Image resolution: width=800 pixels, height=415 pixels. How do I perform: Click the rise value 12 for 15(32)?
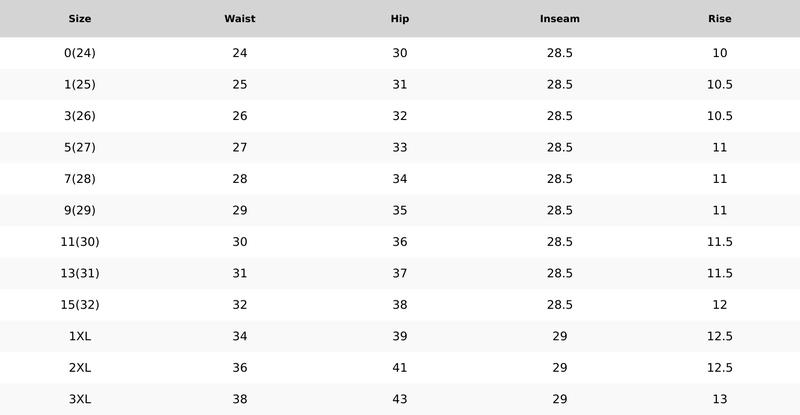[719, 305]
